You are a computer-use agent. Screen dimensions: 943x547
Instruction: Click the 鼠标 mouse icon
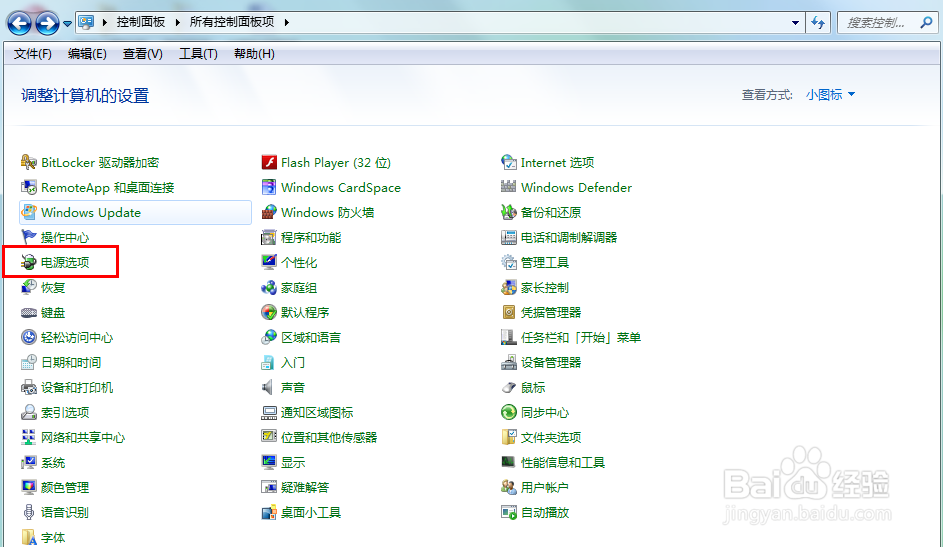tap(509, 388)
